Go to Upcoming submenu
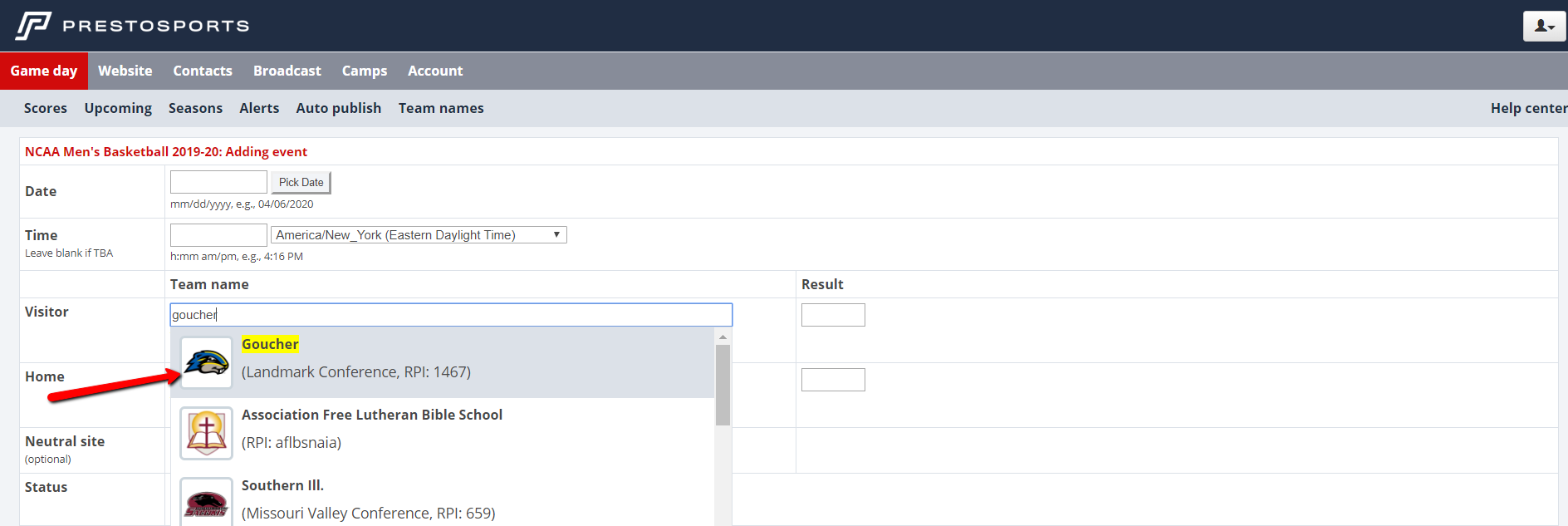The image size is (1568, 526). click(118, 108)
